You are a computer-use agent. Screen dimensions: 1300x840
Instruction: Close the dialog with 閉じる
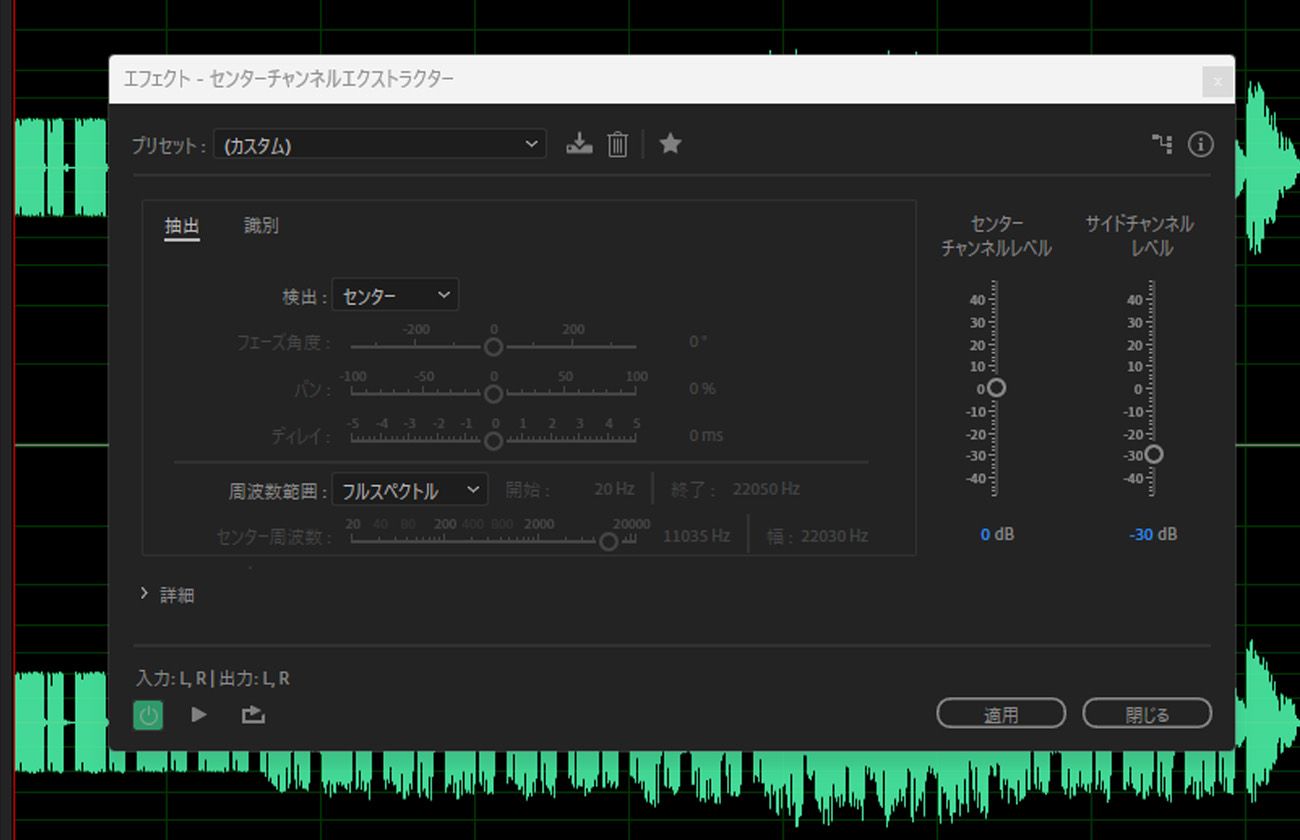click(x=1147, y=713)
